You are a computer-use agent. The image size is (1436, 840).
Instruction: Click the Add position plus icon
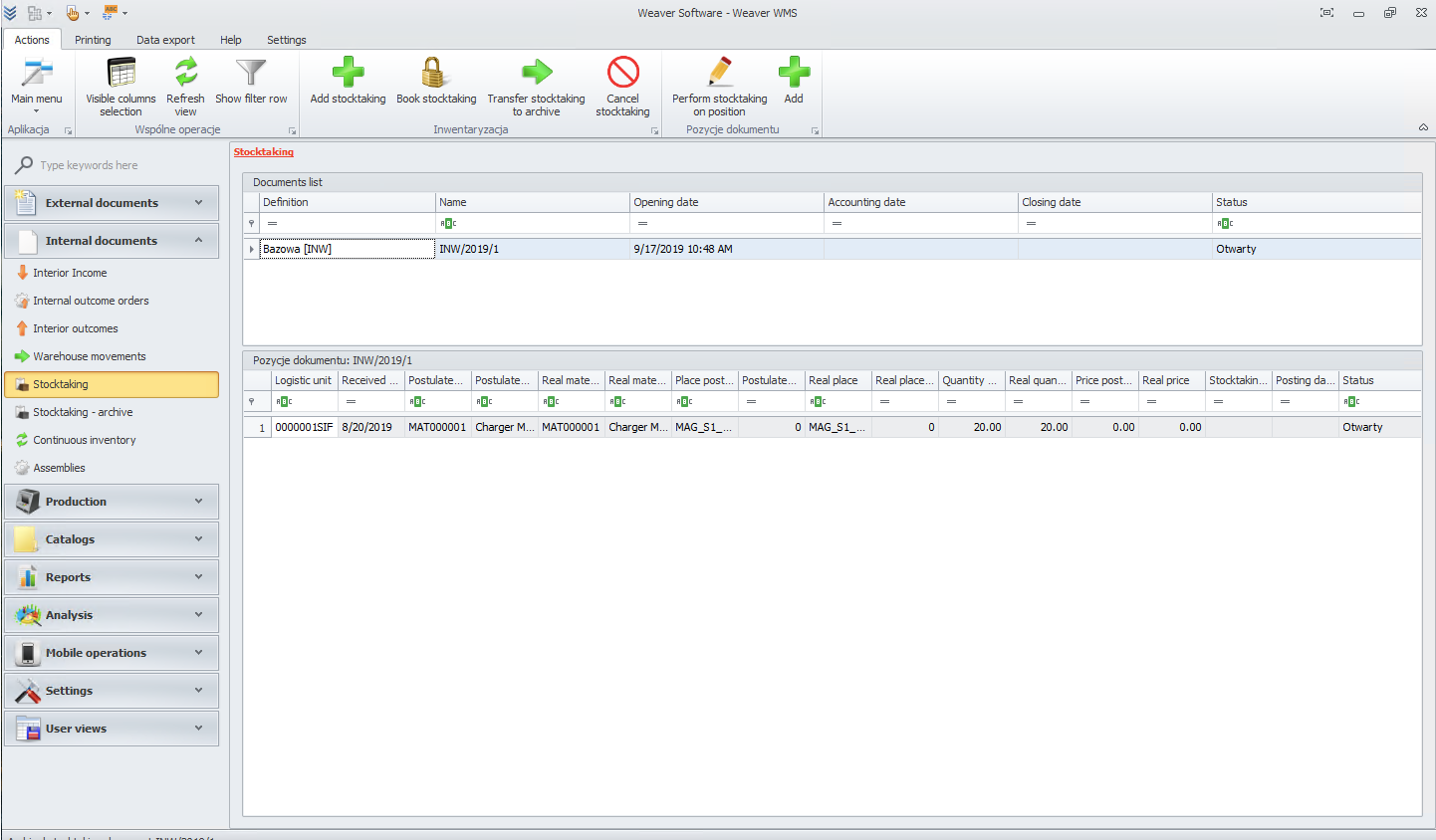coord(794,73)
